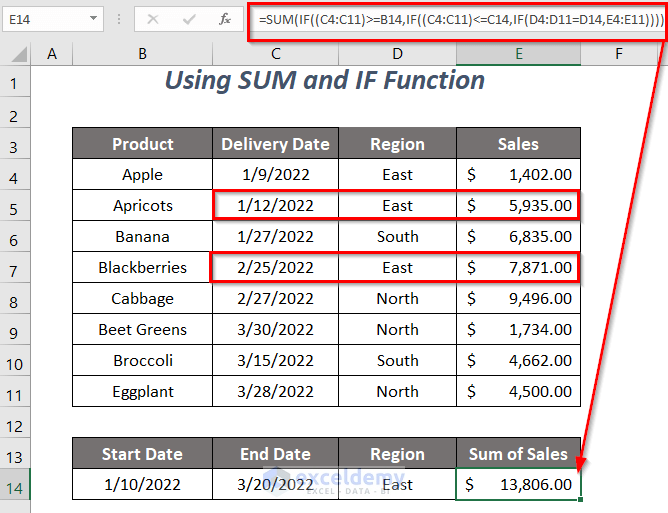Image resolution: width=668 pixels, height=513 pixels.
Task: Click the End Date value 3/20/2022
Action: tap(275, 485)
